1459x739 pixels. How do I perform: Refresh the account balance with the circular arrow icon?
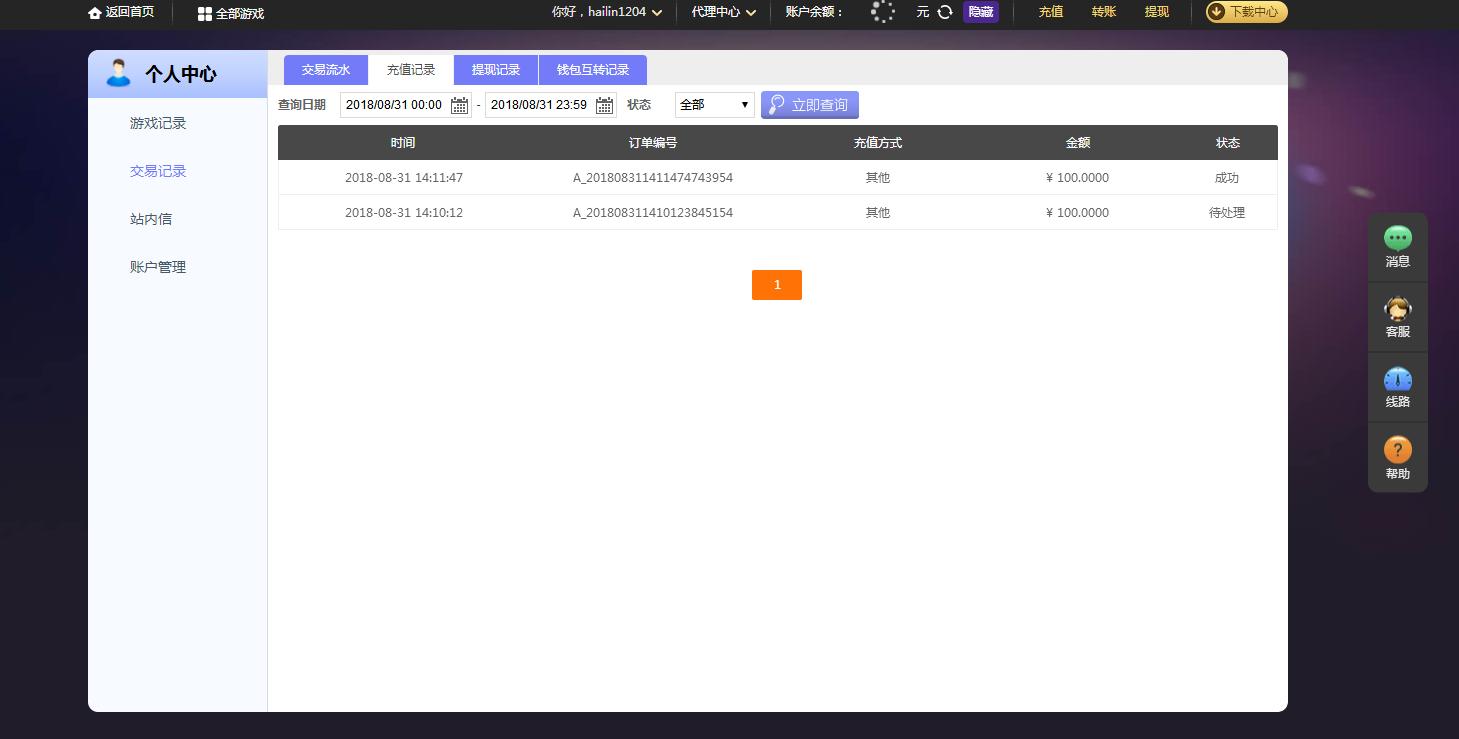point(943,13)
